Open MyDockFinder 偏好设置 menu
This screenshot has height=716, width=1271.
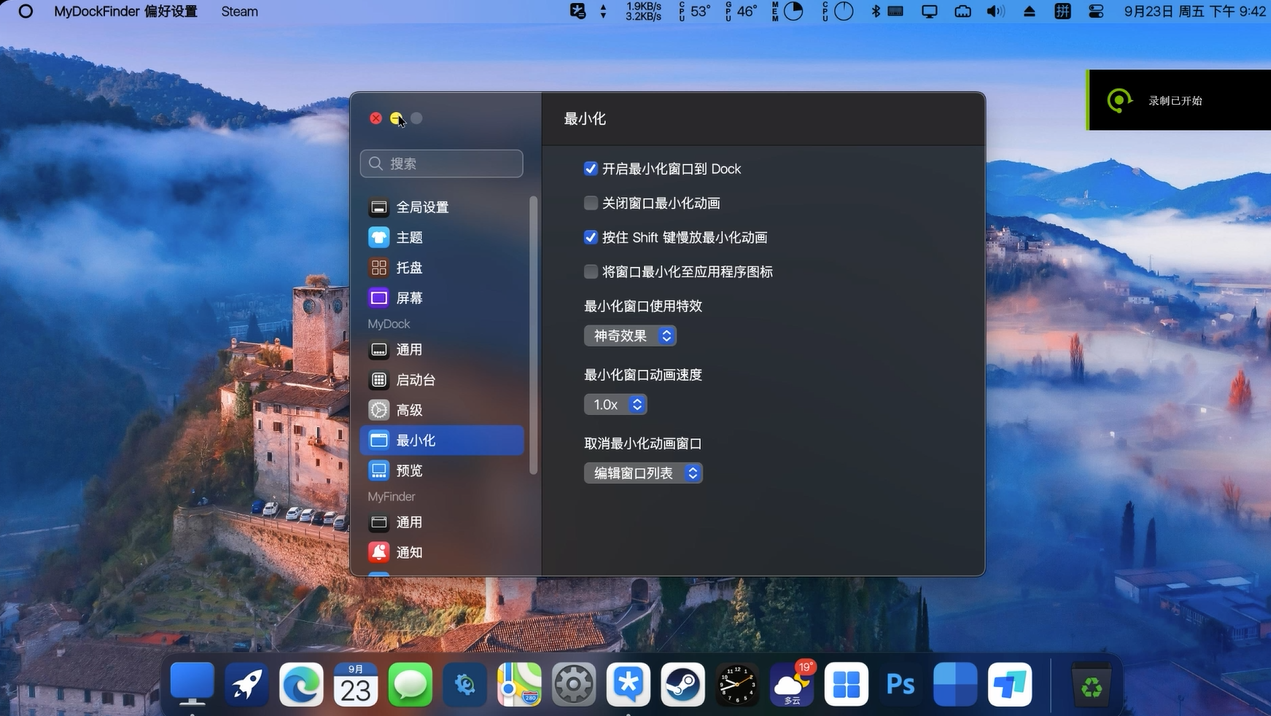(125, 12)
